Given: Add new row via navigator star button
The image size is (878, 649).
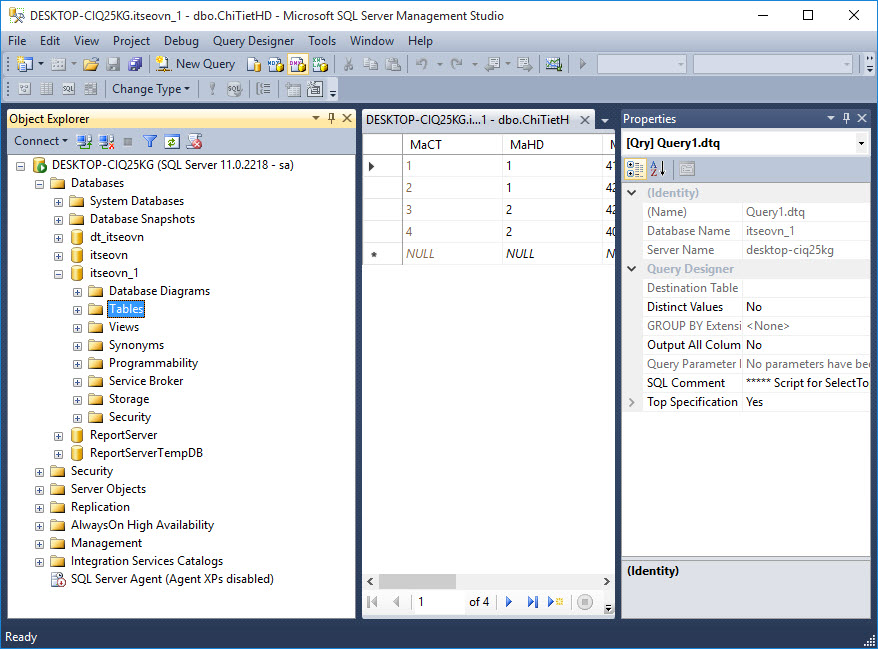Looking at the screenshot, I should (x=555, y=602).
